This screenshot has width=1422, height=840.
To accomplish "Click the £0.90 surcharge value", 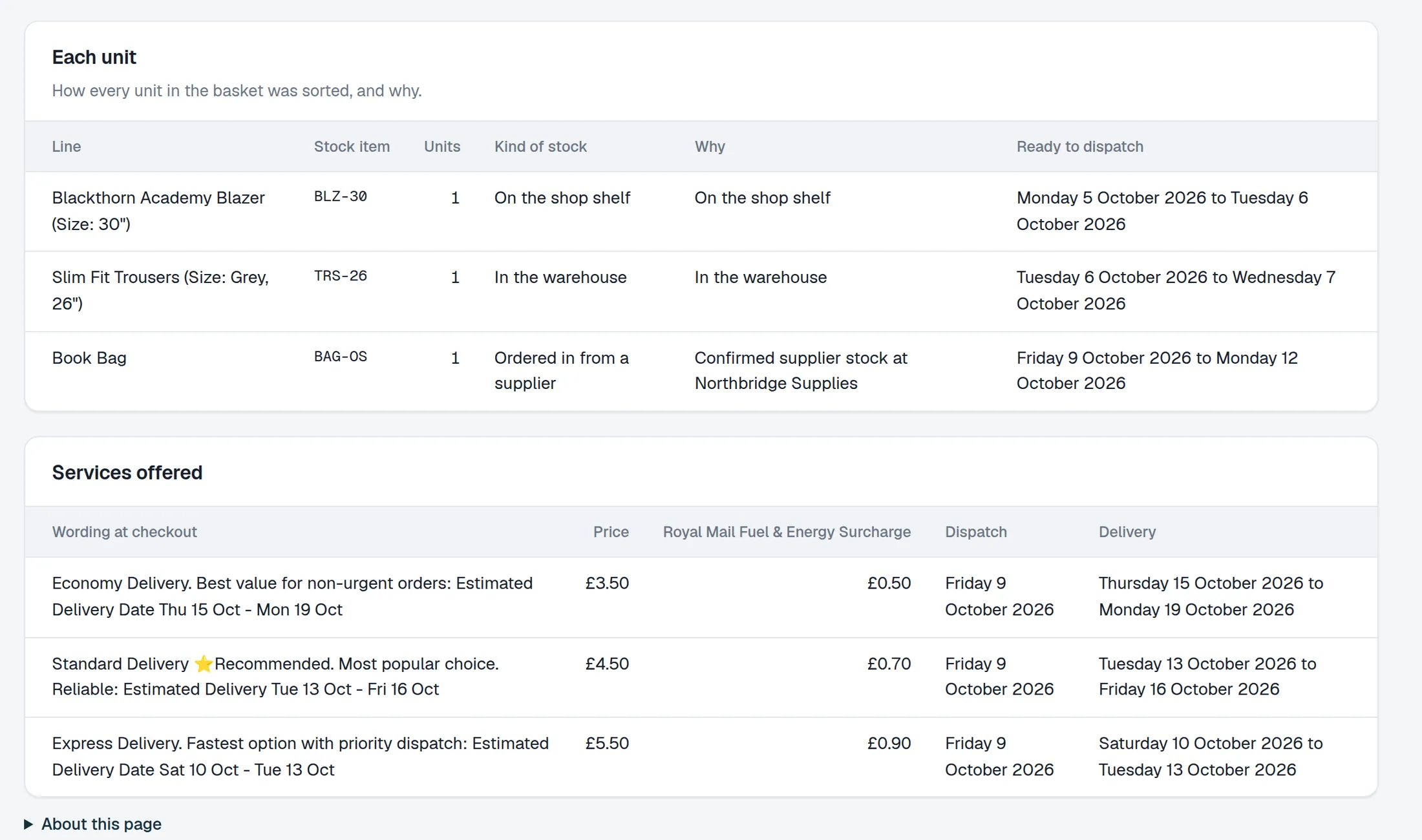I will 889,743.
